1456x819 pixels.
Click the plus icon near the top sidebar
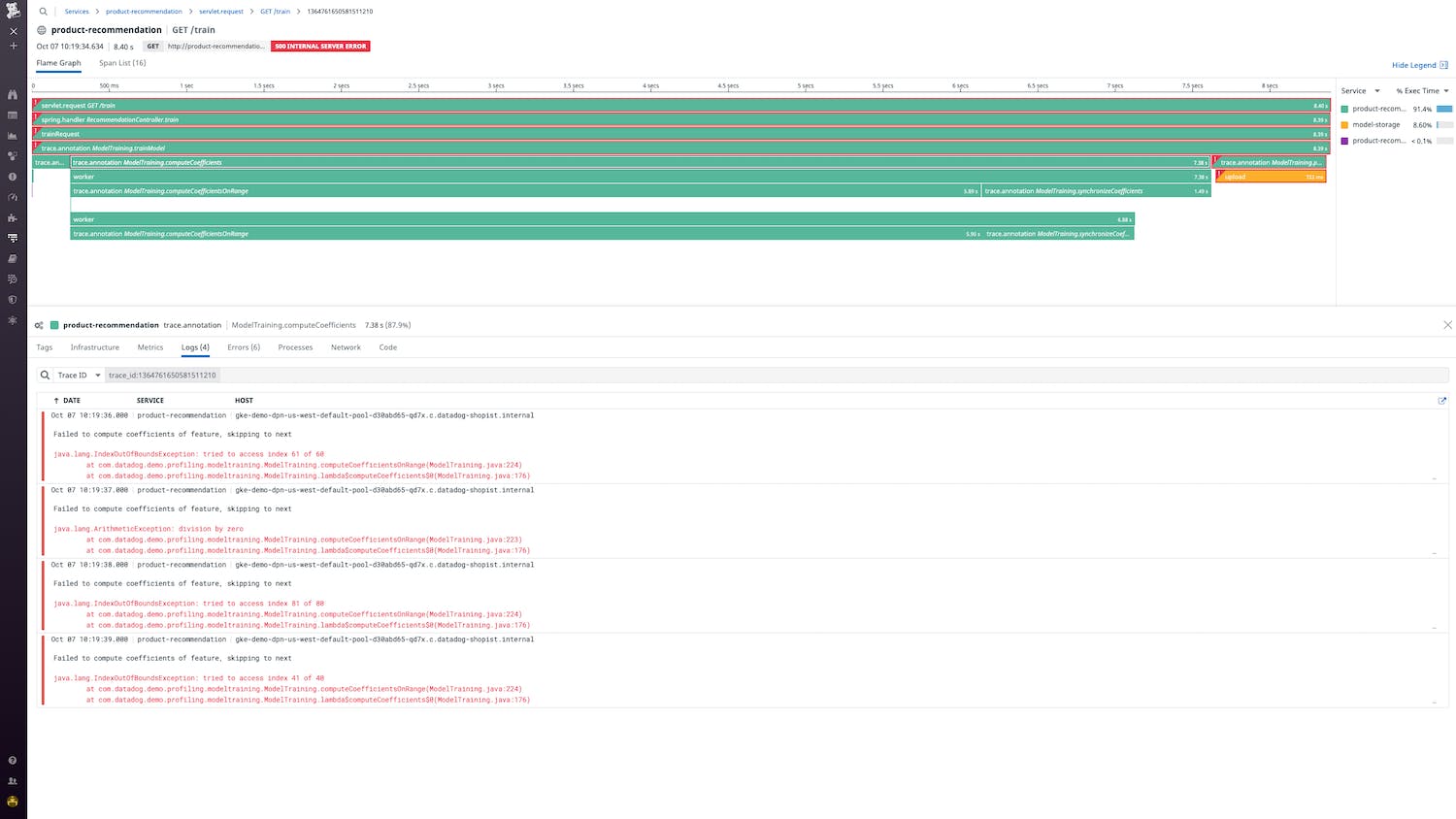[x=13, y=46]
